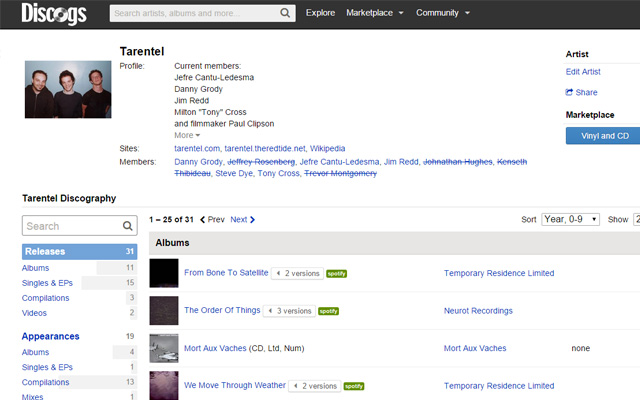Open the Marketplace dropdown menu

click(375, 13)
